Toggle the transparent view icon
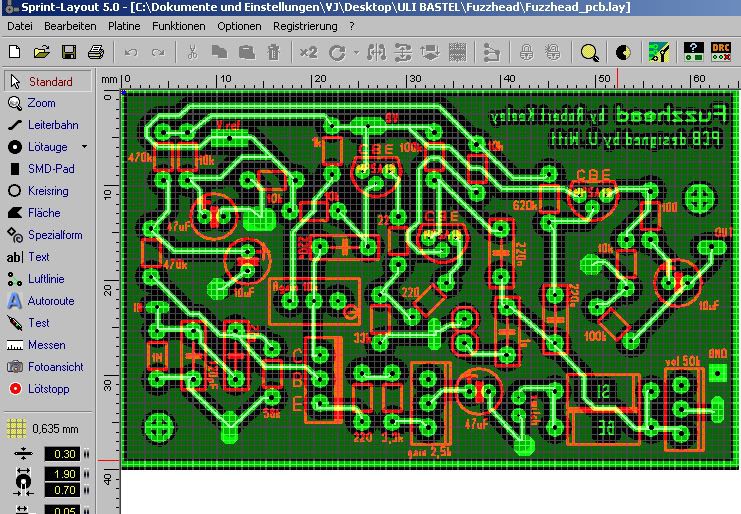Viewport: 741px width, 514px height. (623, 52)
